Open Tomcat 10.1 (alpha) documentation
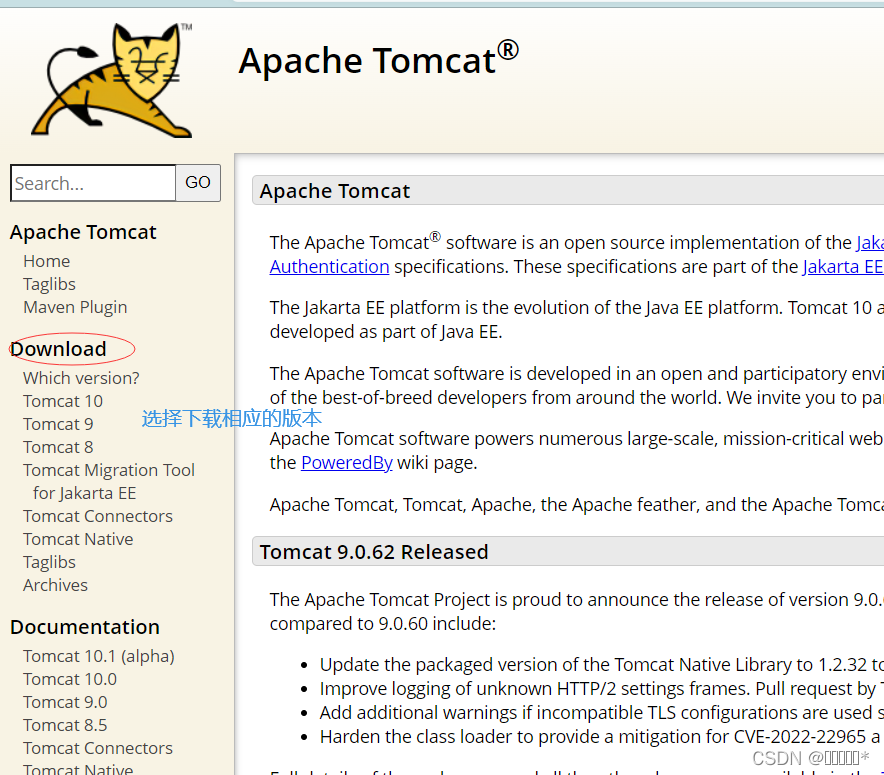884x775 pixels. [x=99, y=656]
